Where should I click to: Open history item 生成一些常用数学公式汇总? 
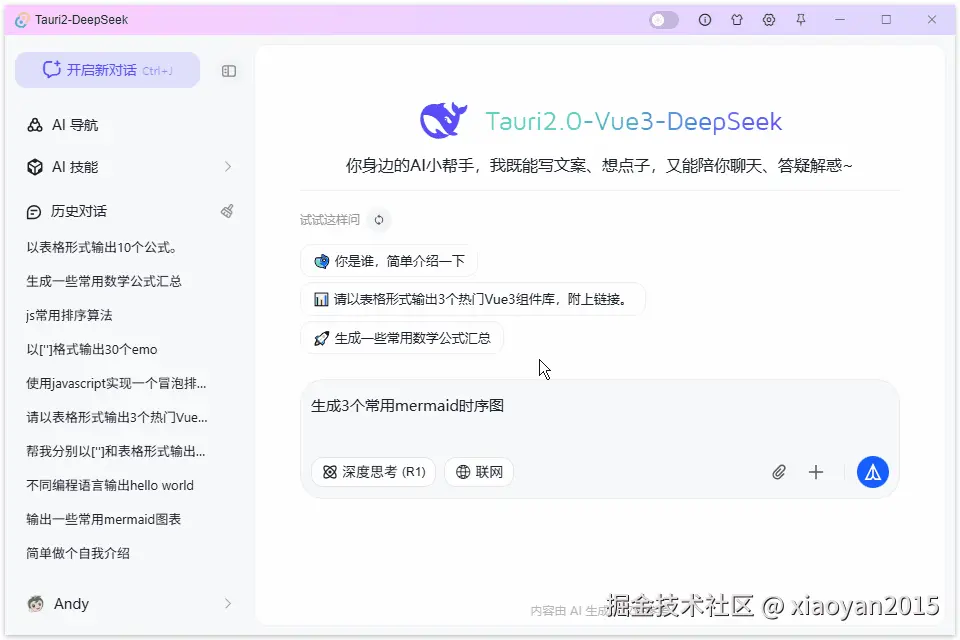103,281
